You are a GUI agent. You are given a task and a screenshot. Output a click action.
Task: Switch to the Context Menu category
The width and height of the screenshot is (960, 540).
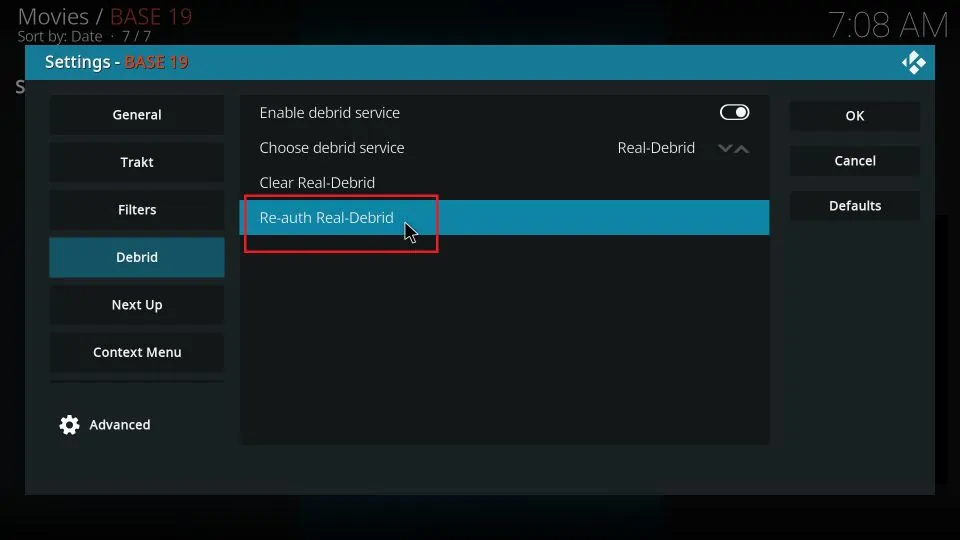[x=137, y=352]
